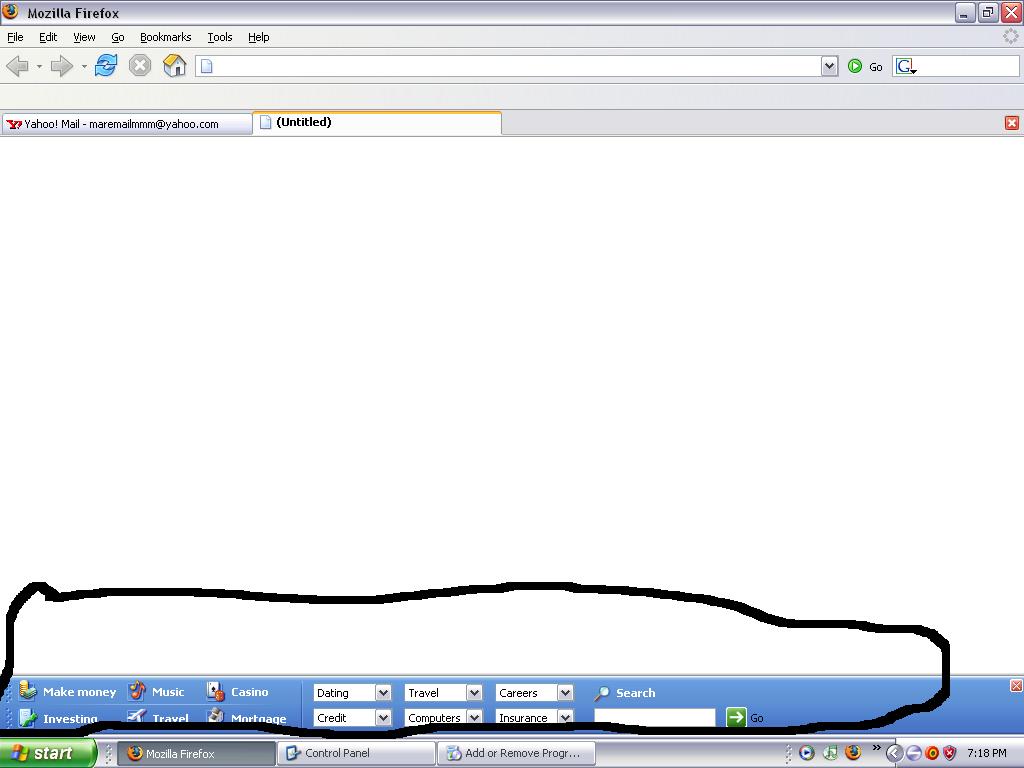Image resolution: width=1024 pixels, height=768 pixels.
Task: Open the View menu
Action: click(84, 37)
